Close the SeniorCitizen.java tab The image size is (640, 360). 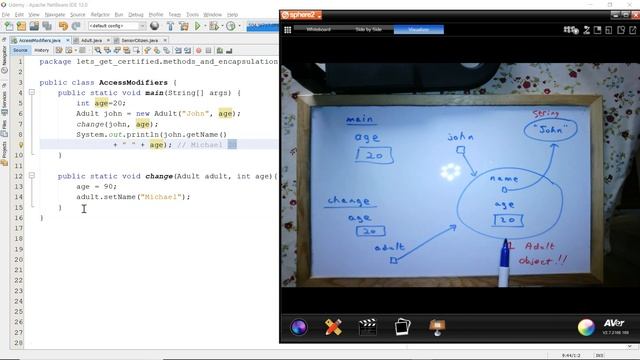(x=165, y=40)
